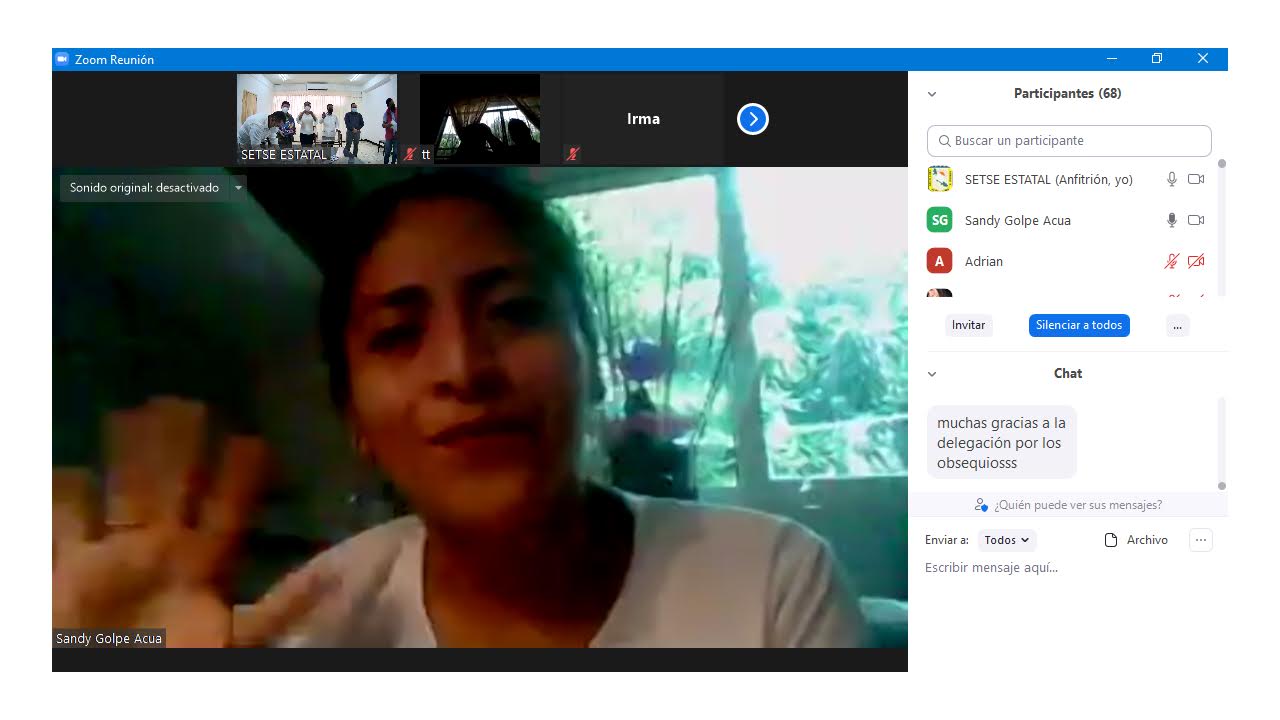This screenshot has width=1280, height=720.
Task: Show next video thumbnails with blue arrow
Action: 752,119
